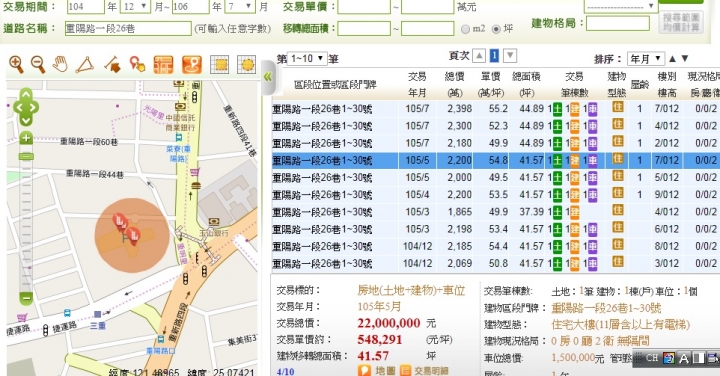Click the right red marker on map
This screenshot has height=376, width=720.
(134, 235)
